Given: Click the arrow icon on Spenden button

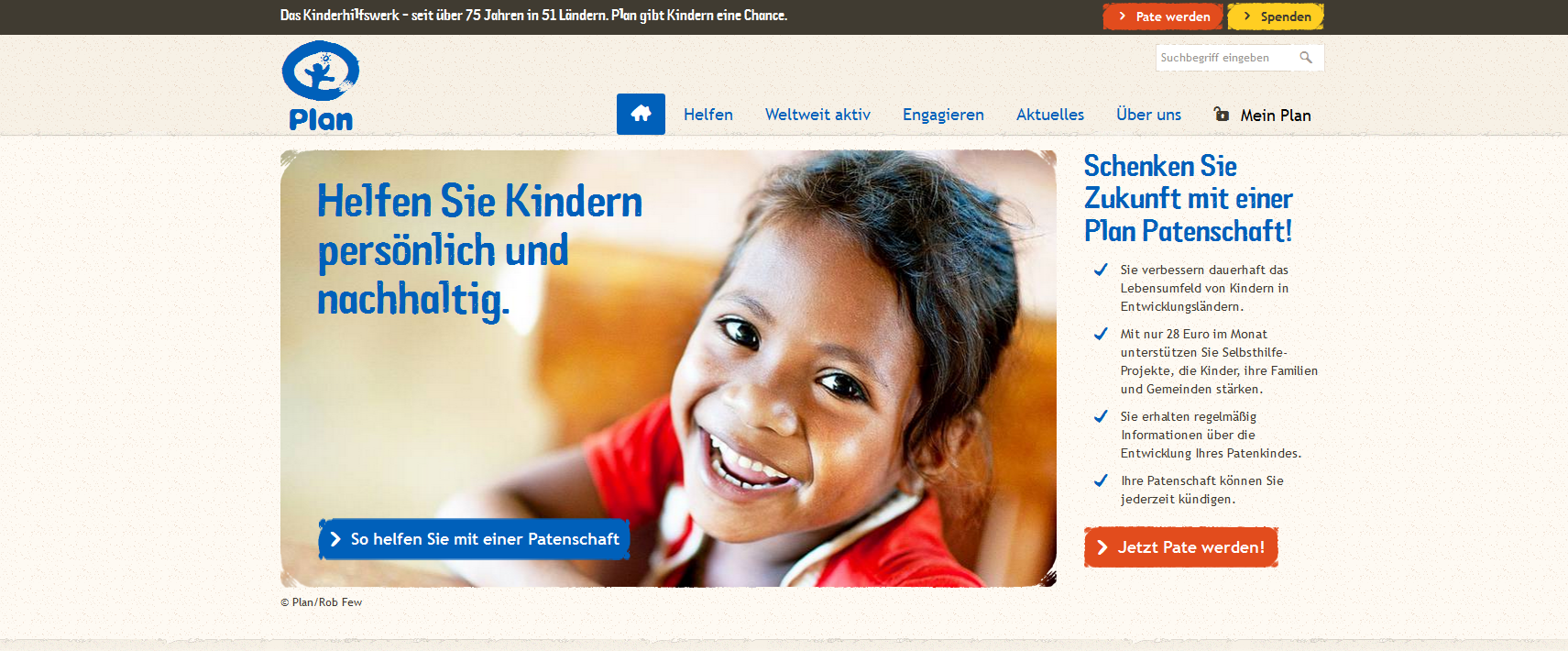Looking at the screenshot, I should 1247,17.
